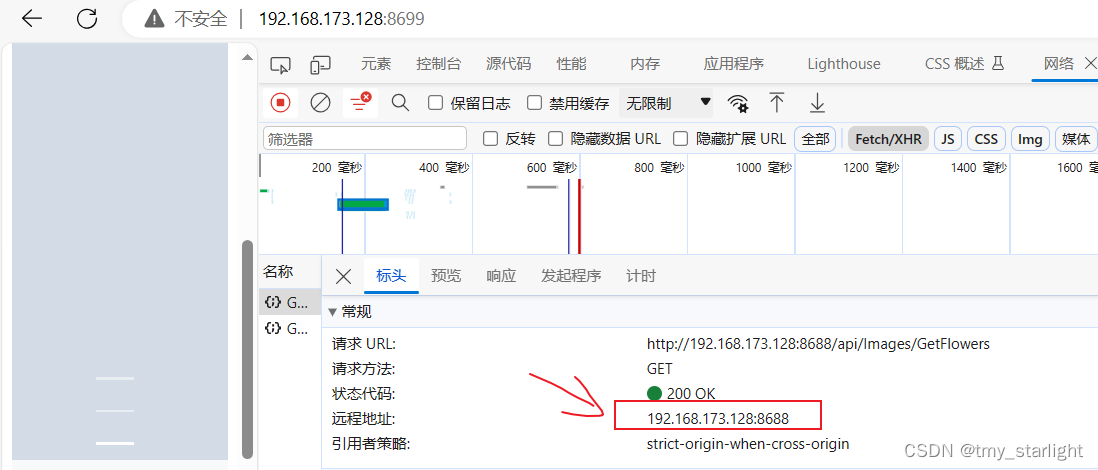This screenshot has width=1098, height=470.
Task: Click the 筛选器 filter input field
Action: coord(365,139)
